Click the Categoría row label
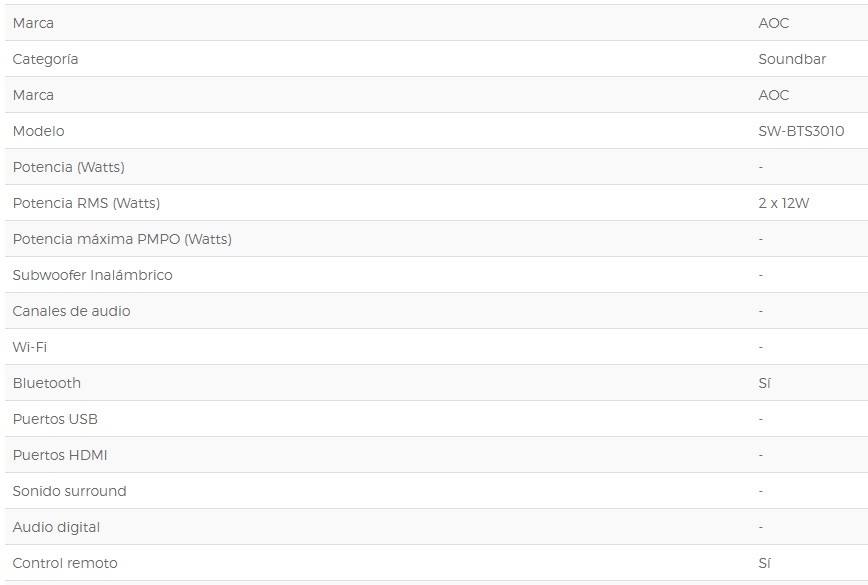The image size is (868, 585). (x=45, y=59)
